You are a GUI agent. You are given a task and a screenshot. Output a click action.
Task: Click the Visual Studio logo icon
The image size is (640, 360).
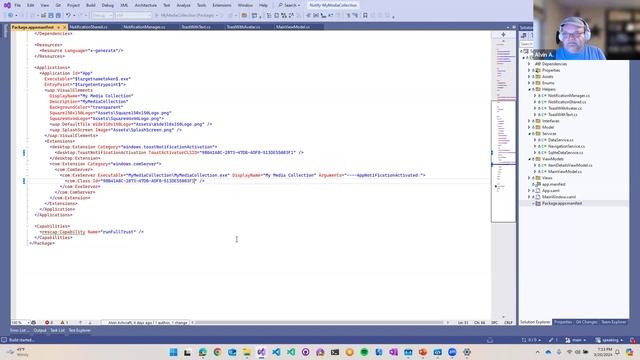click(x=7, y=5)
